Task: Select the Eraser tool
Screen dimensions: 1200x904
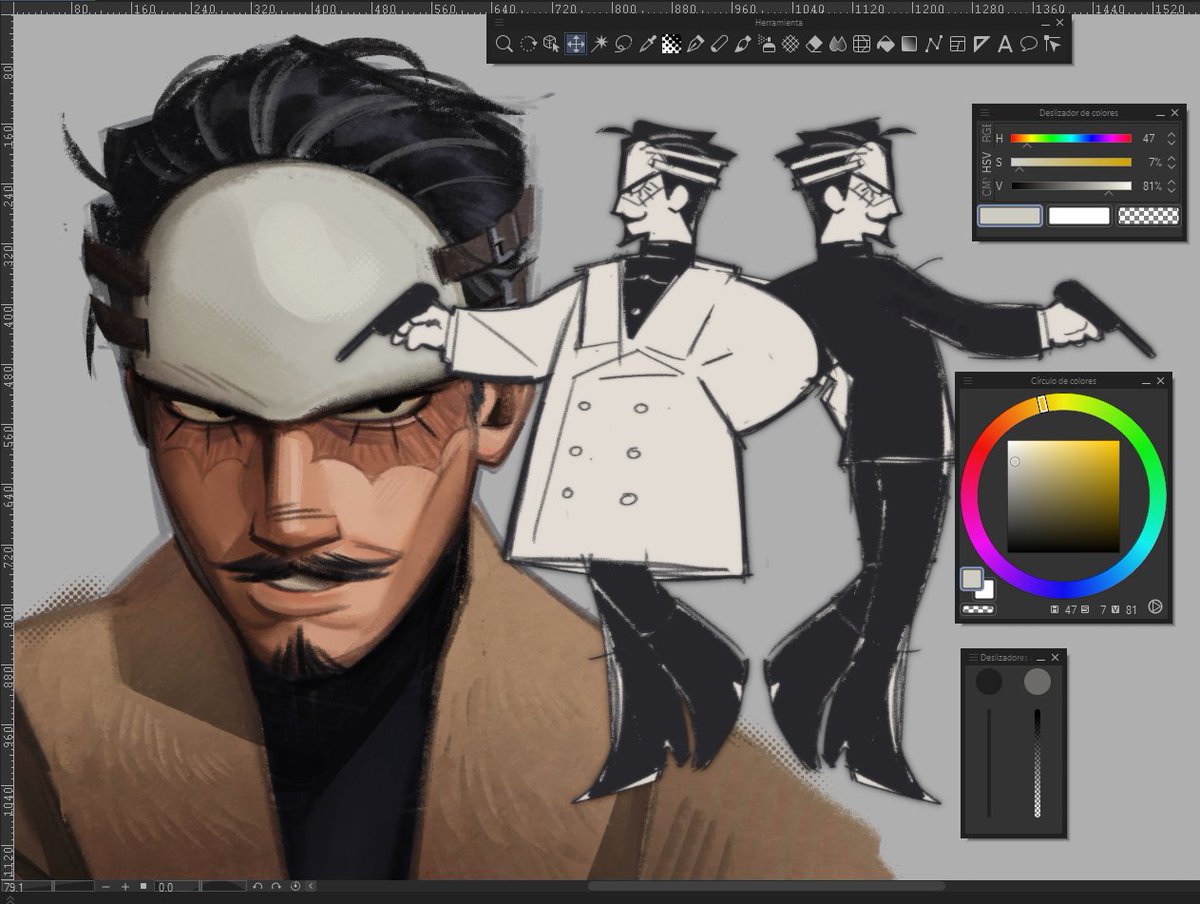Action: click(x=814, y=43)
